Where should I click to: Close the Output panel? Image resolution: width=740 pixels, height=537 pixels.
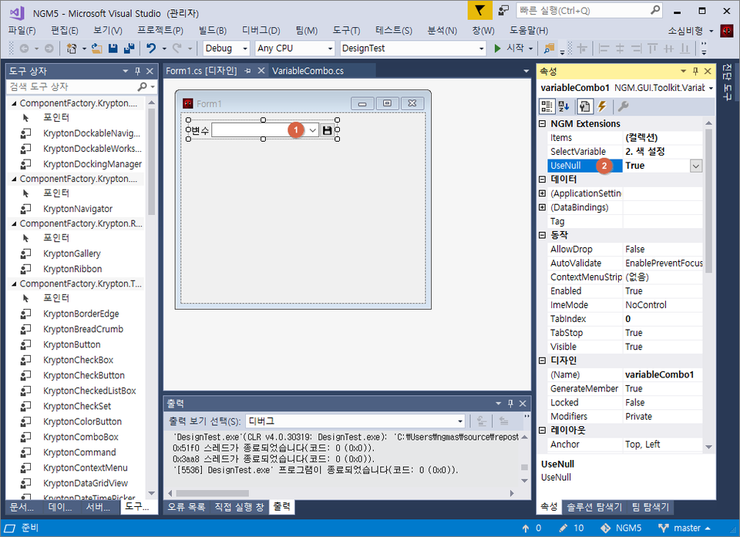[x=522, y=403]
